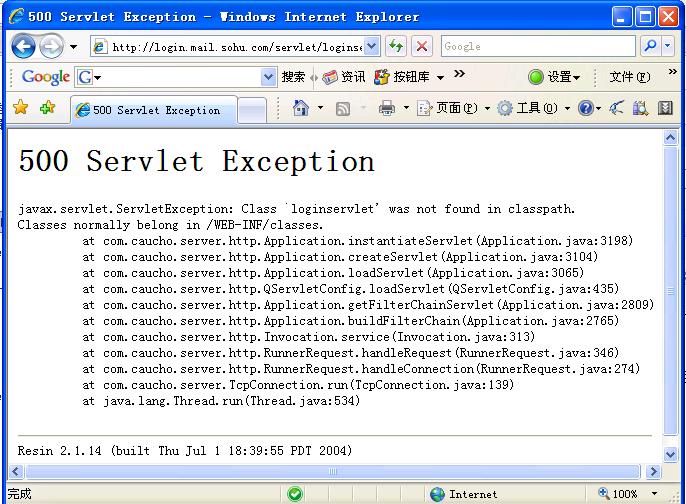Click the Internet zone indicator

464,494
